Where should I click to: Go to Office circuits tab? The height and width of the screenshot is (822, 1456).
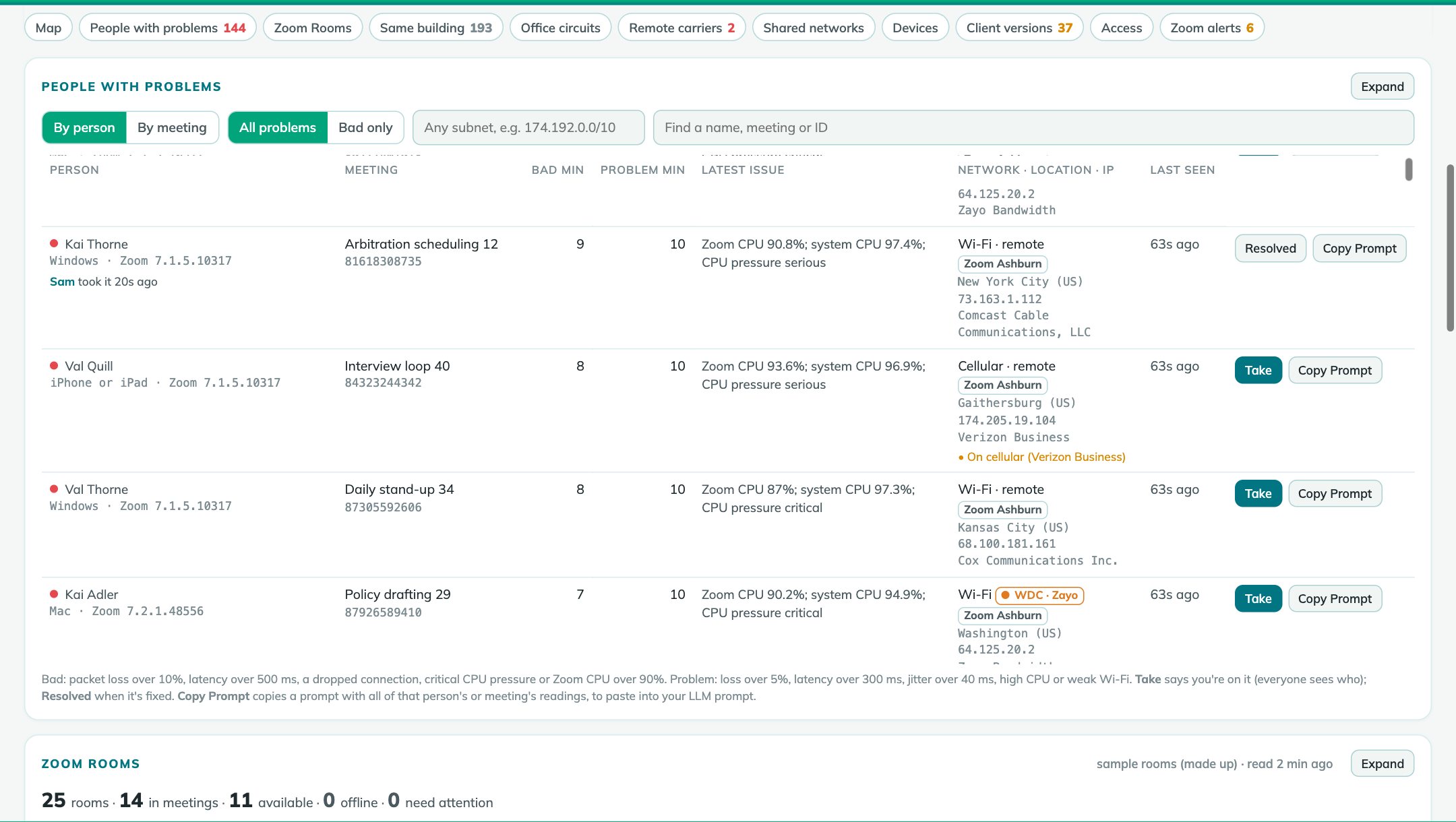point(560,28)
